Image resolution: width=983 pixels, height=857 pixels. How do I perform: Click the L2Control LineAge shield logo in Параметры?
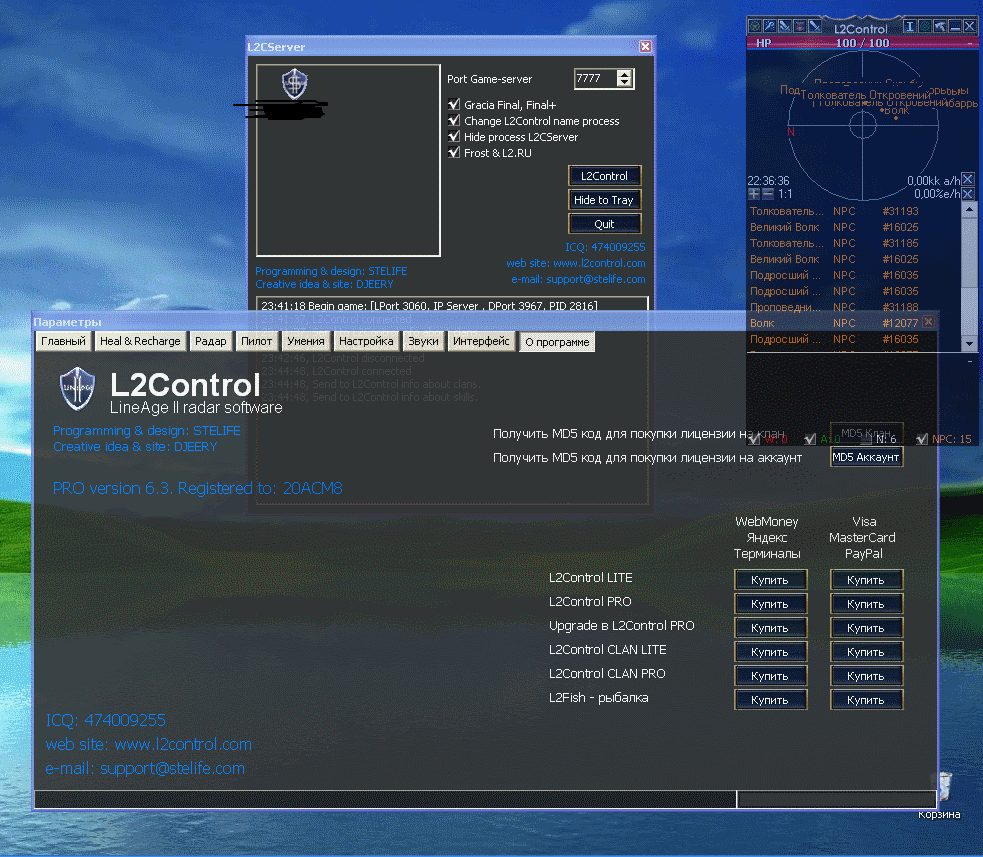coord(77,389)
